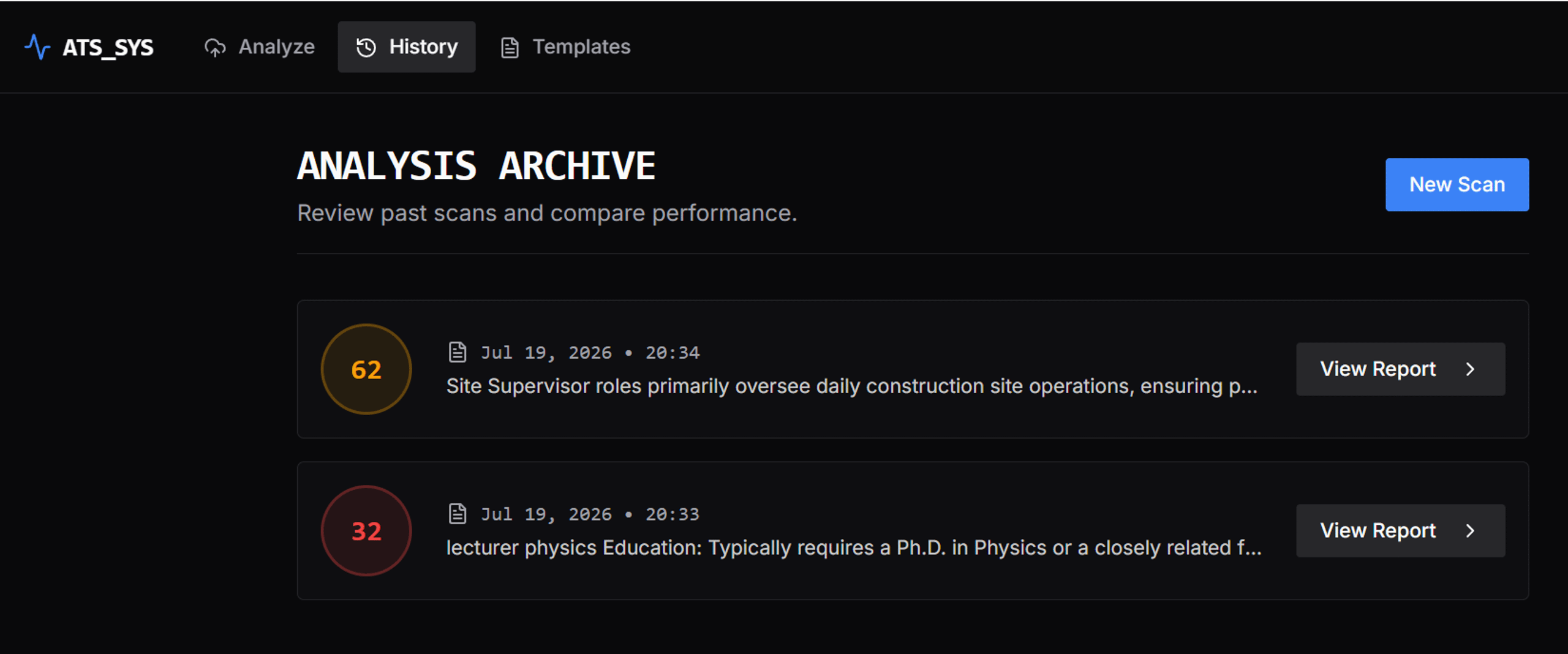Image resolution: width=1568 pixels, height=654 pixels.
Task: Click the ATS_SYS pulse logo icon
Action: coord(37,47)
